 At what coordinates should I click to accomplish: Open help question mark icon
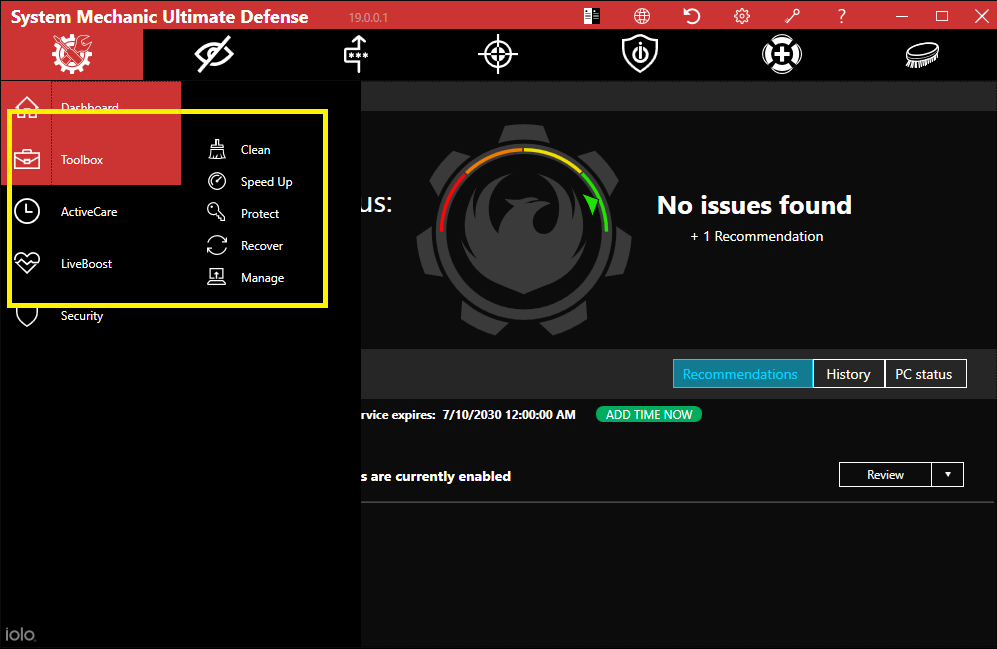[x=842, y=16]
